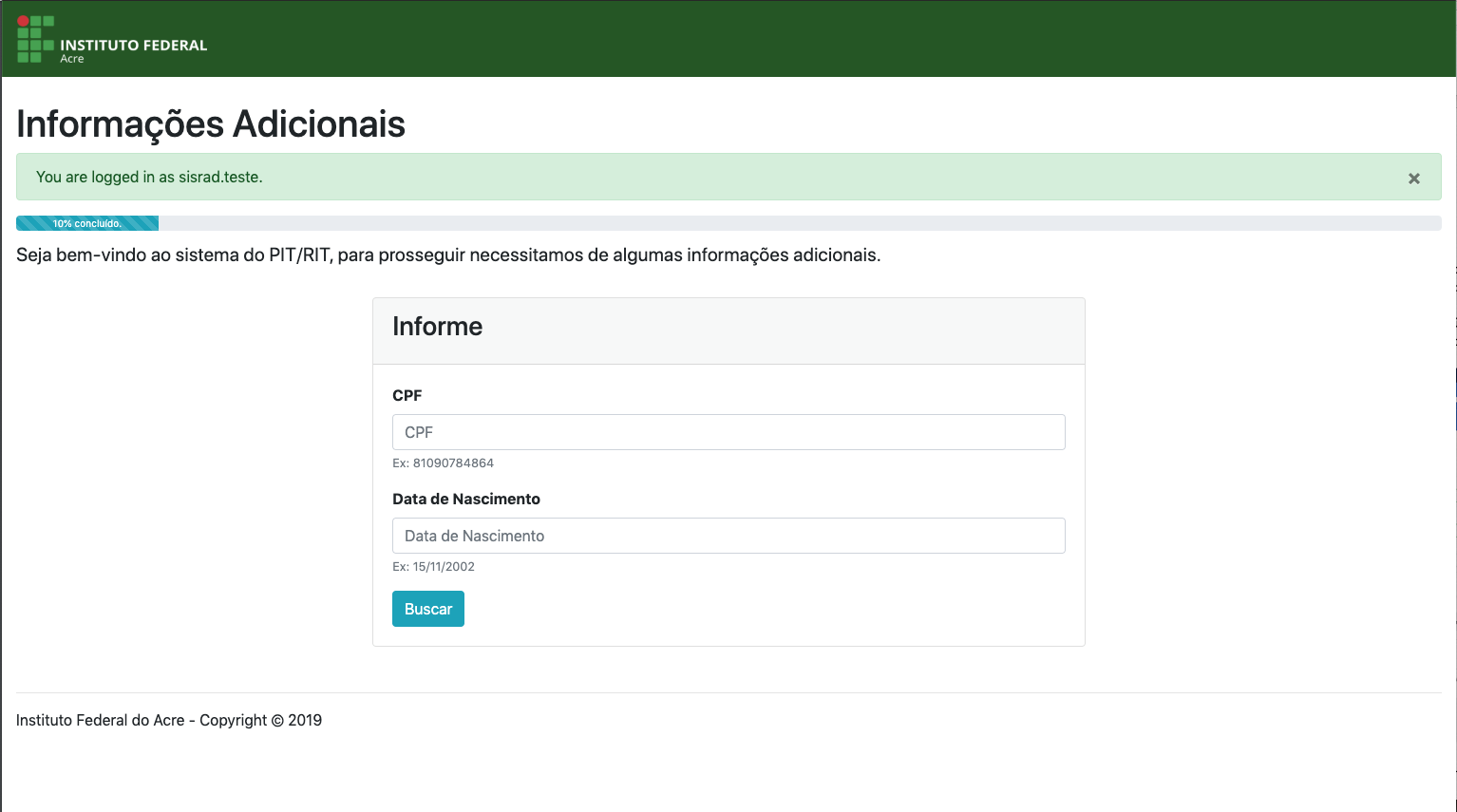
Task: Click the unfilled part of the progress bar
Action: click(x=798, y=224)
